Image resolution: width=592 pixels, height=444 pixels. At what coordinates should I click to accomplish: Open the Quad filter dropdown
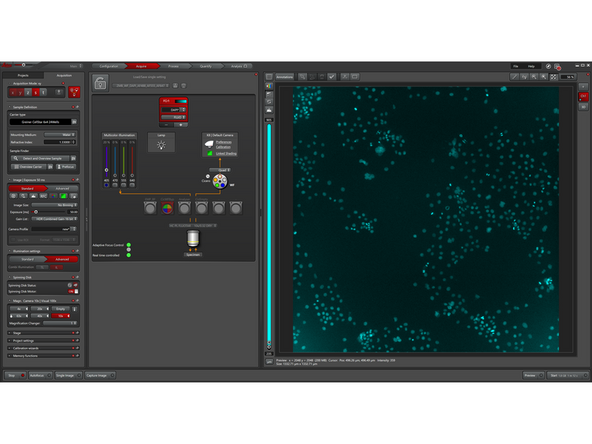click(x=220, y=170)
